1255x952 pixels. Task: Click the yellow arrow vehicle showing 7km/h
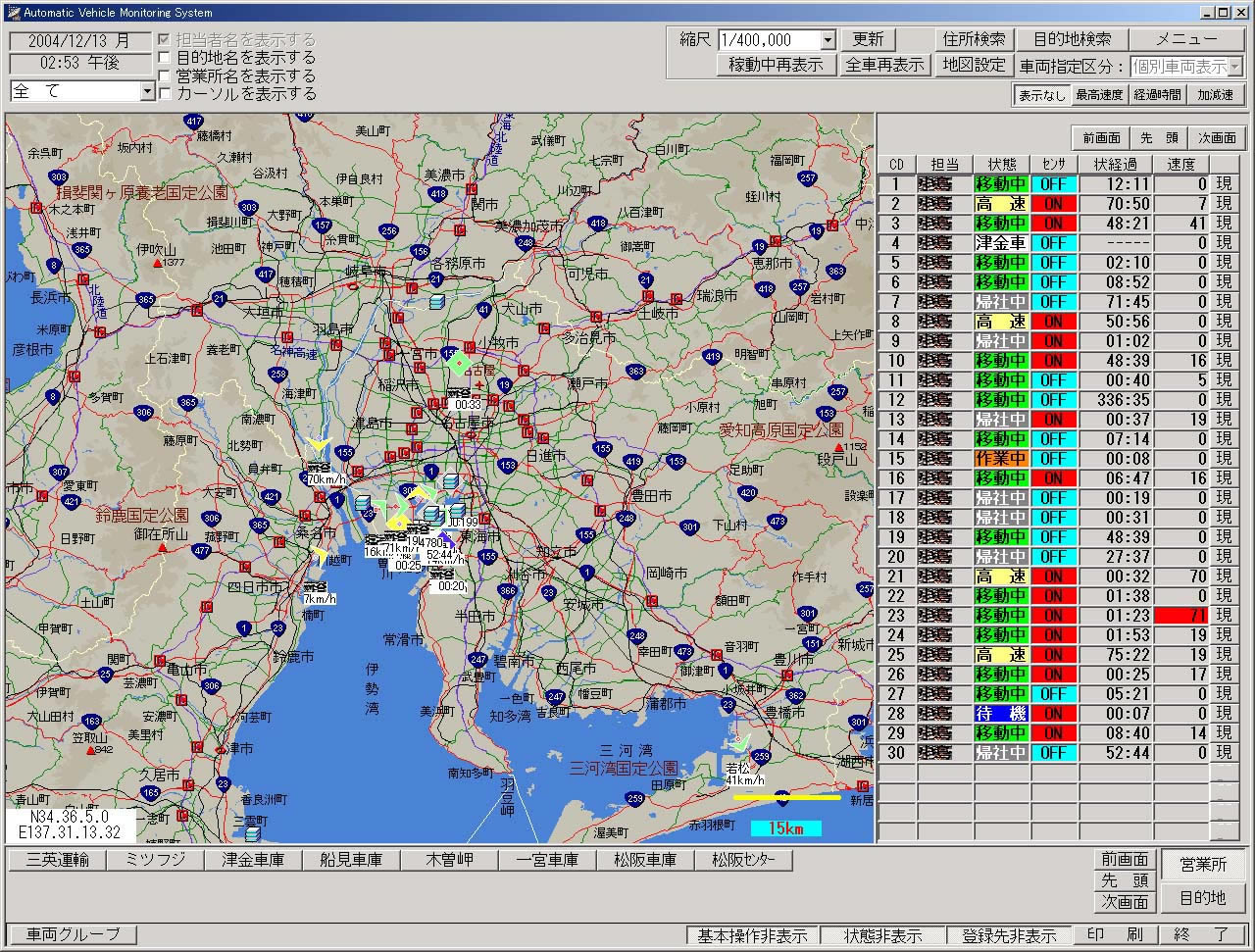[319, 556]
